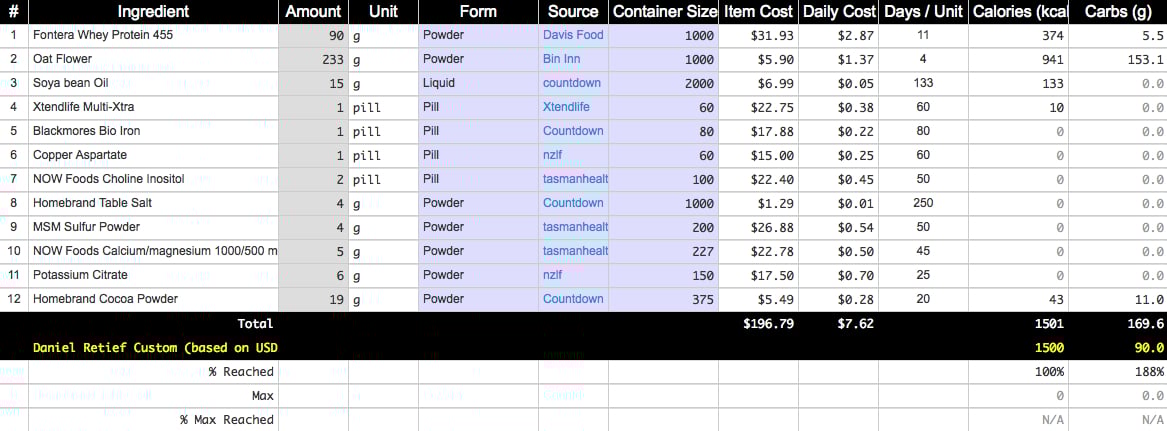
Task: Click the 941 calories cell for Oat Flower
Action: pos(1019,59)
